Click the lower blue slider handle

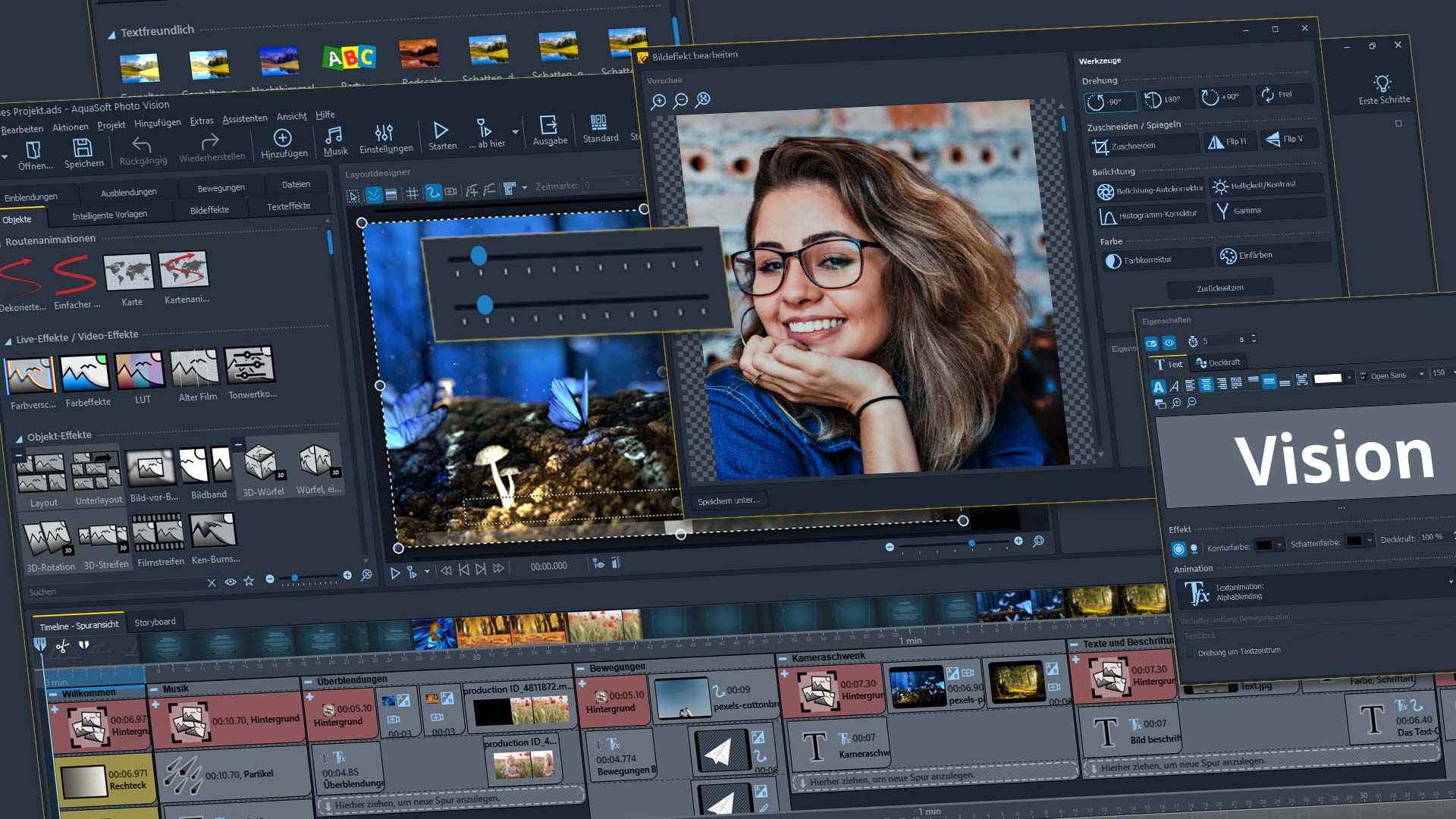click(x=485, y=305)
